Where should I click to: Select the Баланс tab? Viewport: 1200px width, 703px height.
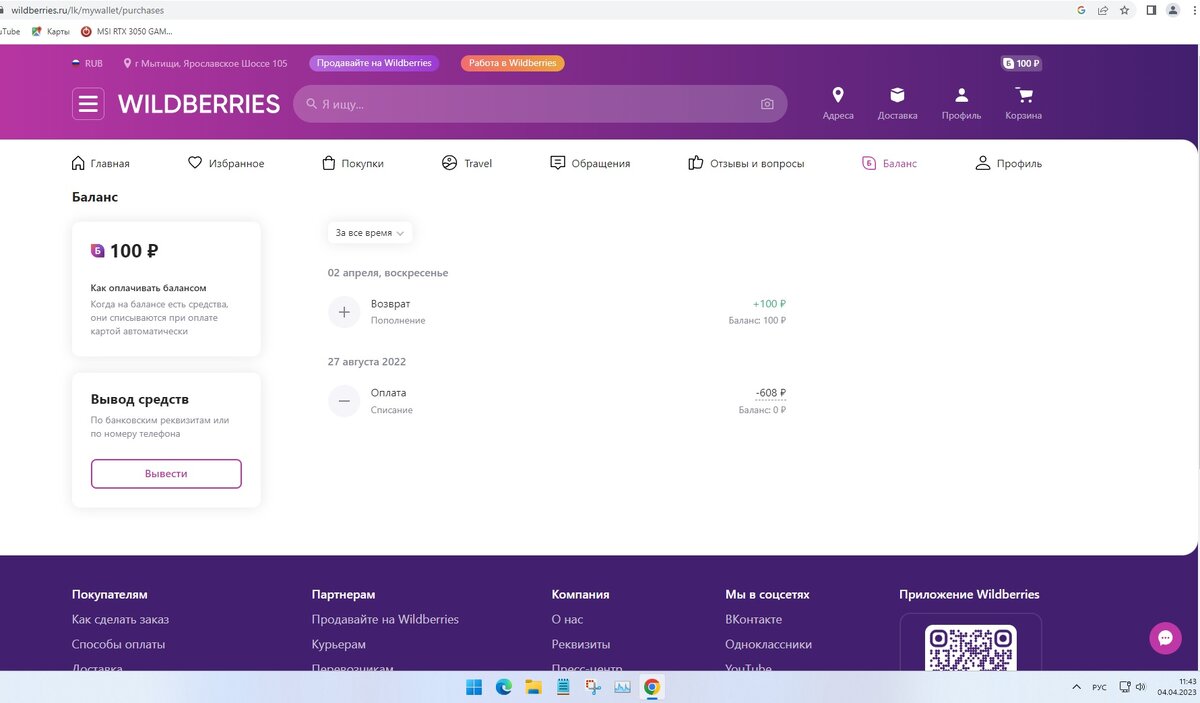click(889, 163)
